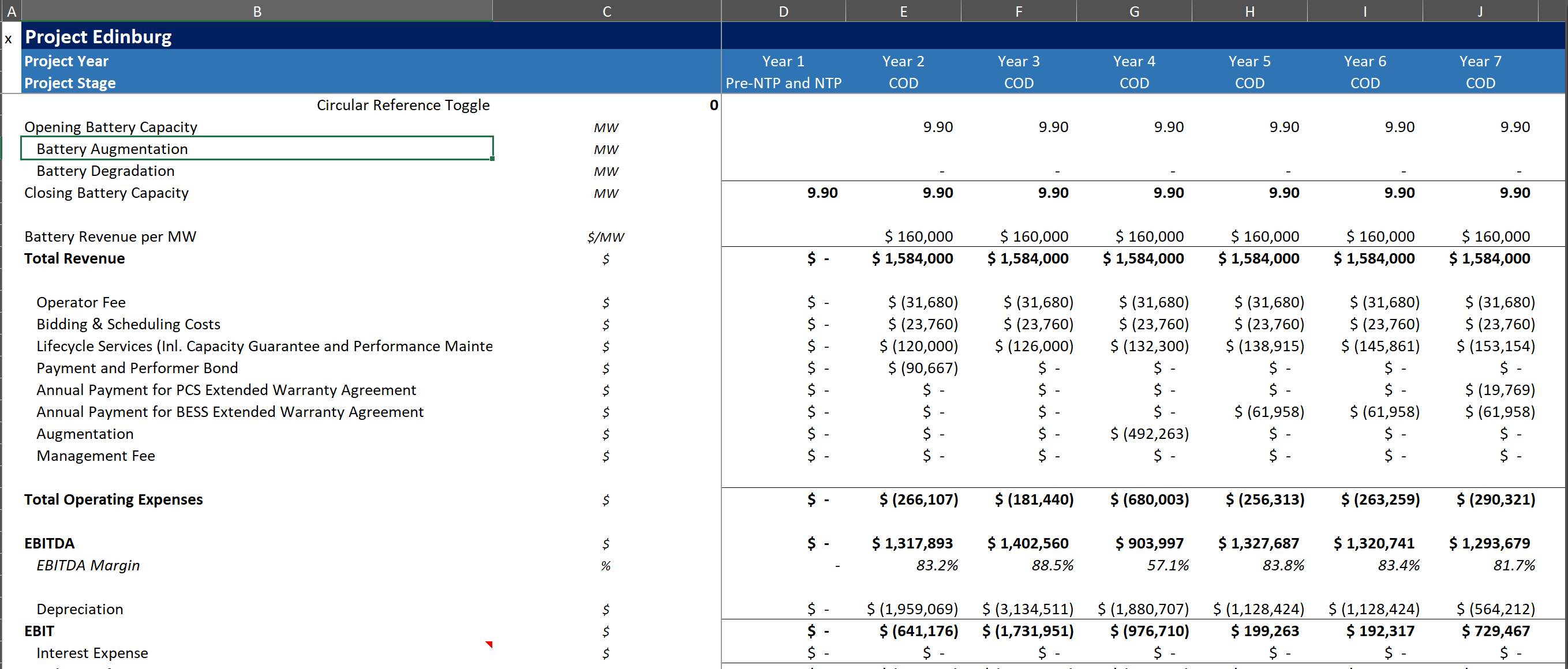1568x669 pixels.
Task: Click column D header
Action: point(783,11)
